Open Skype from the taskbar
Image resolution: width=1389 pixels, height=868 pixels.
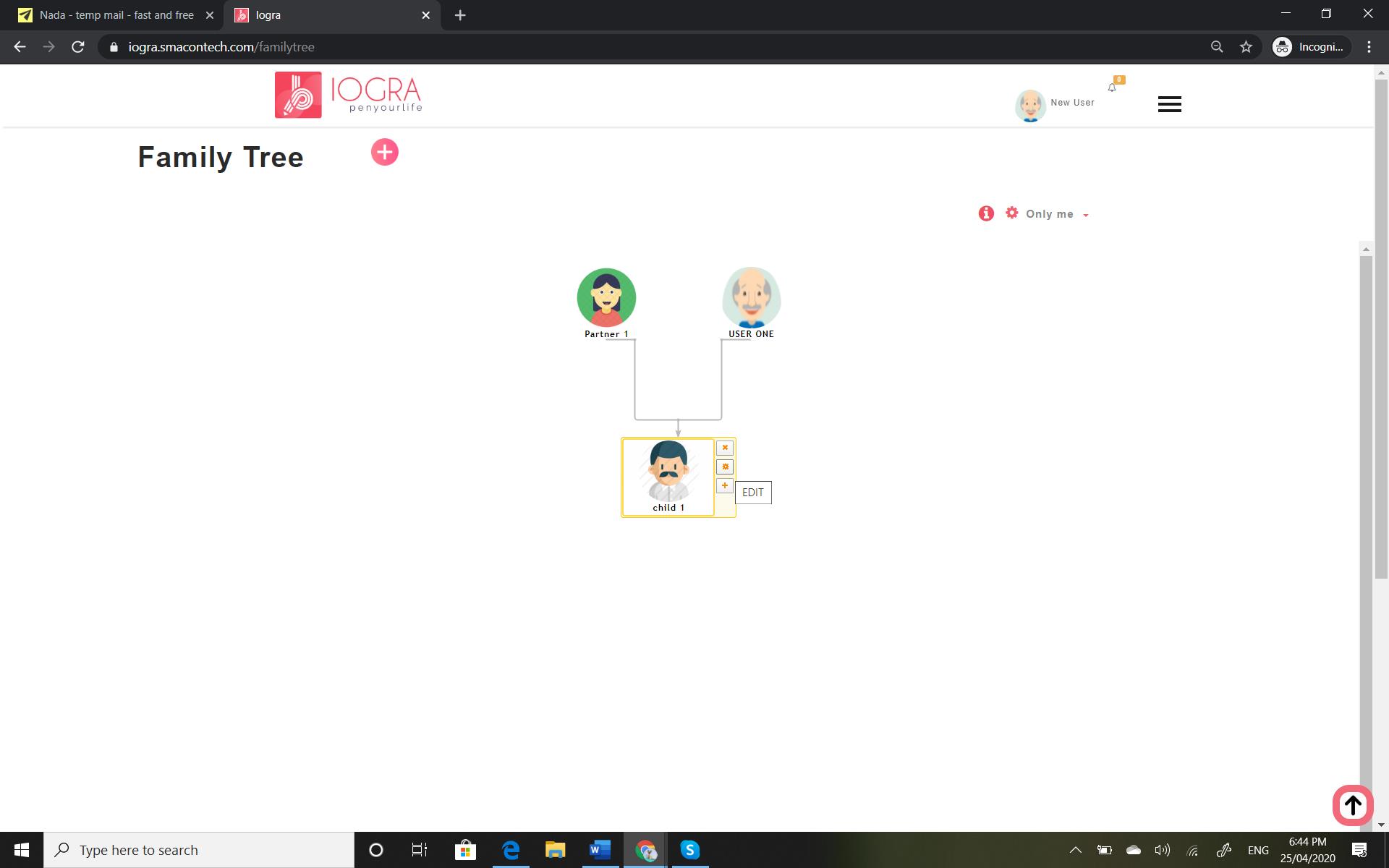pyautogui.click(x=689, y=850)
